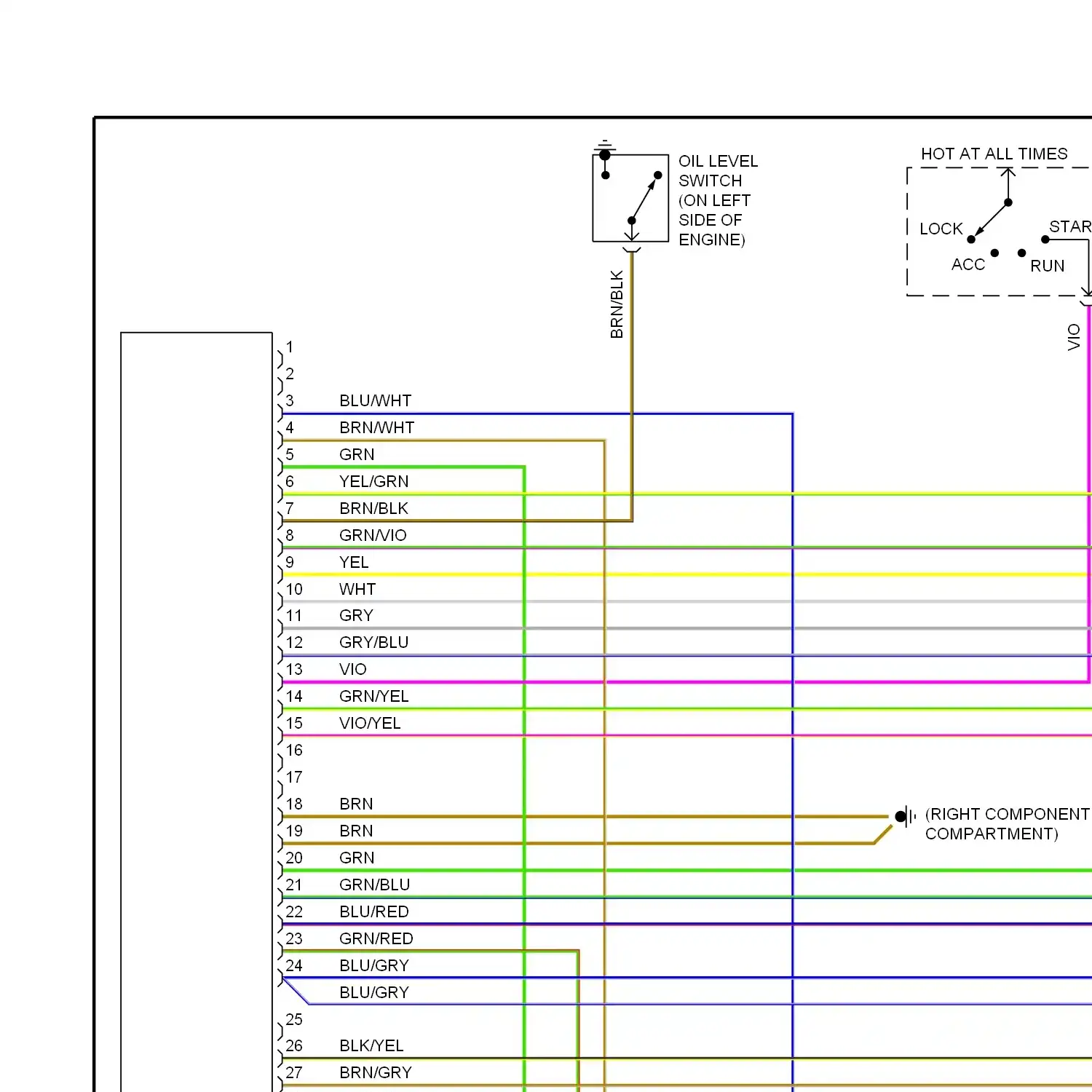Select pin 13 VIO wire label

[352, 669]
